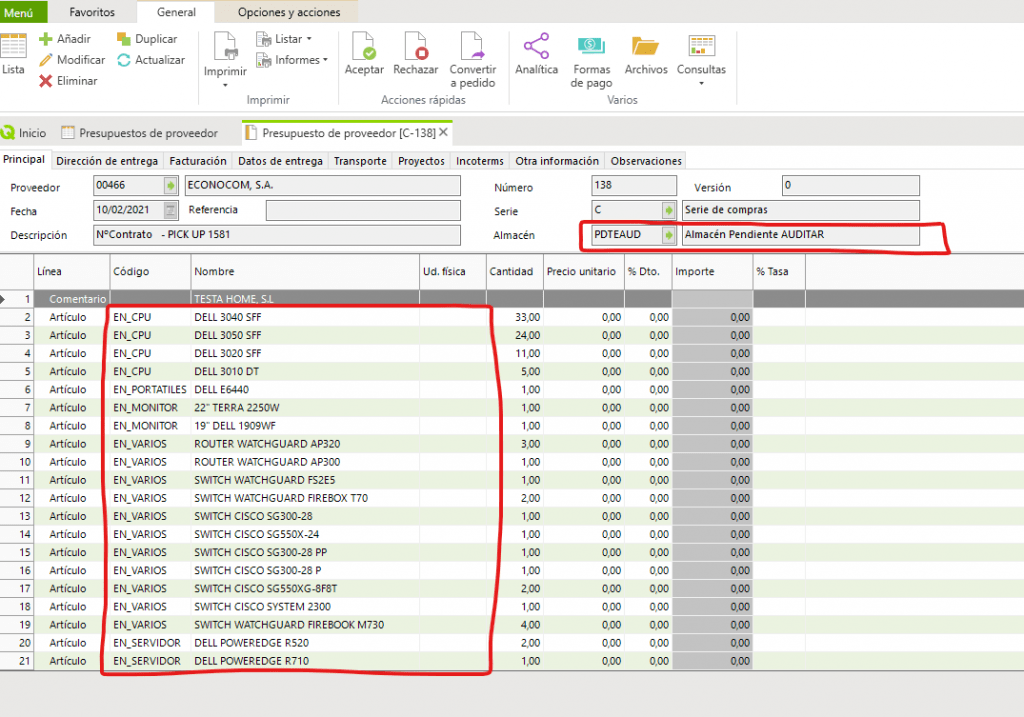Click SWITCH CISCO SG550X-24 cell
This screenshot has width=1024, height=717.
click(x=305, y=534)
